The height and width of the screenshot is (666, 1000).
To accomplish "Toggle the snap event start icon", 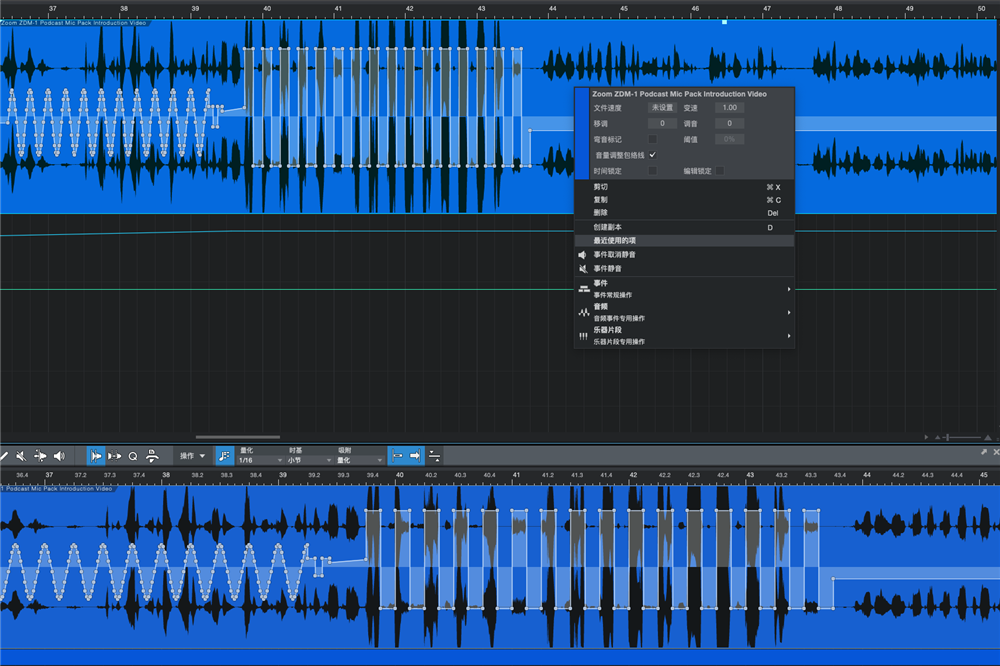I will [397, 455].
